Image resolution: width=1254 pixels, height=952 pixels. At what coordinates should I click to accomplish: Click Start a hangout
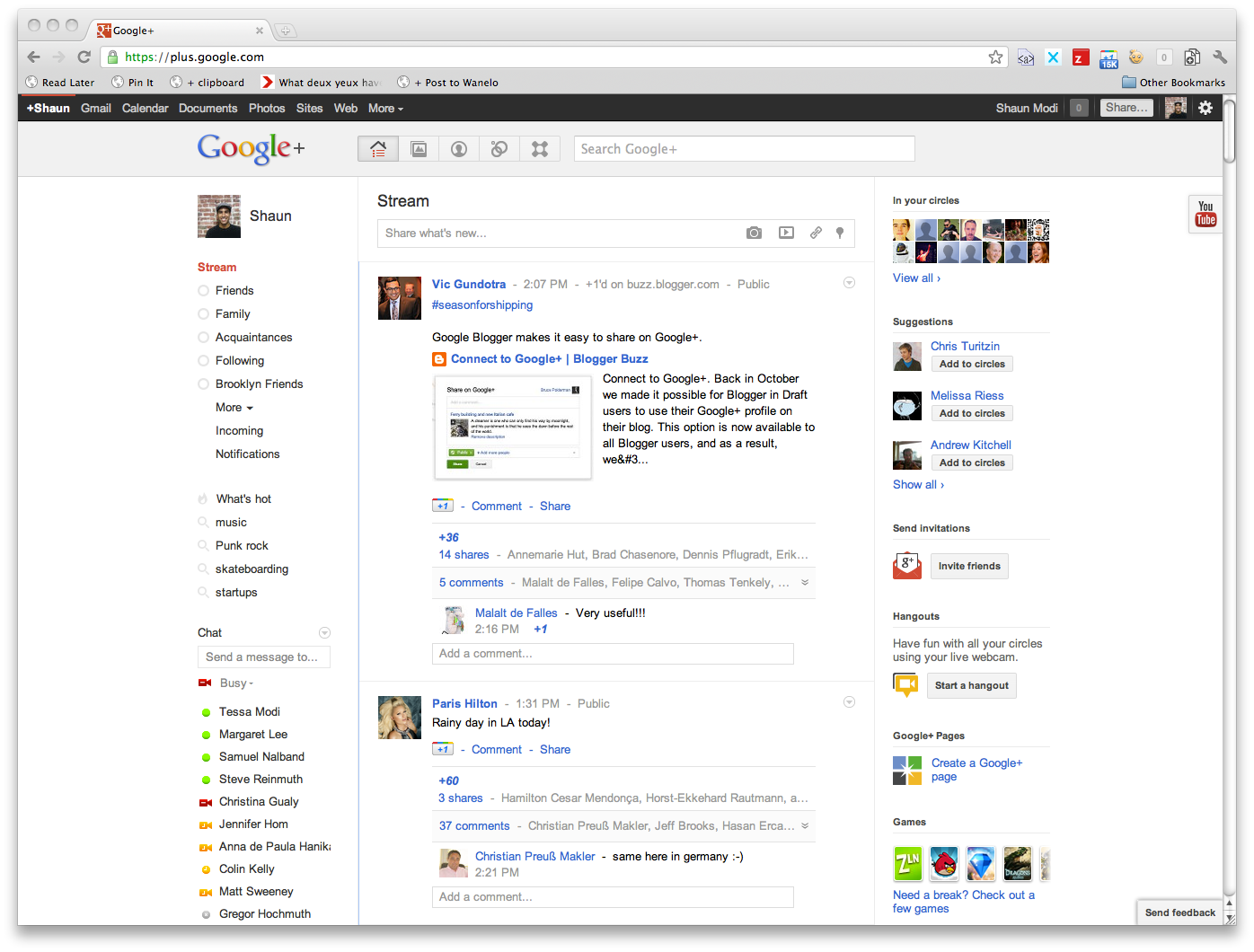pyautogui.click(x=971, y=685)
